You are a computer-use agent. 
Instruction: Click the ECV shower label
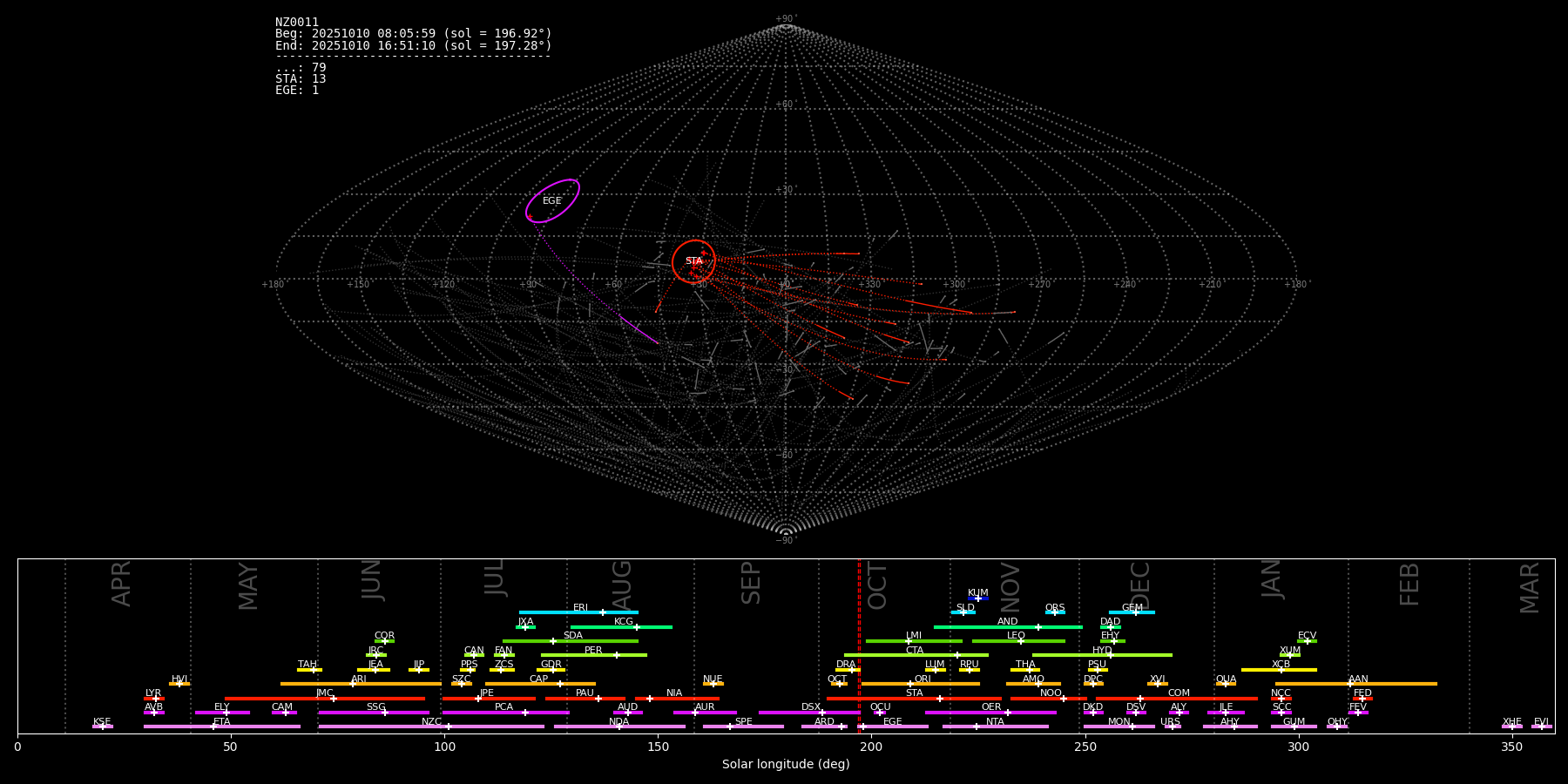click(1307, 636)
